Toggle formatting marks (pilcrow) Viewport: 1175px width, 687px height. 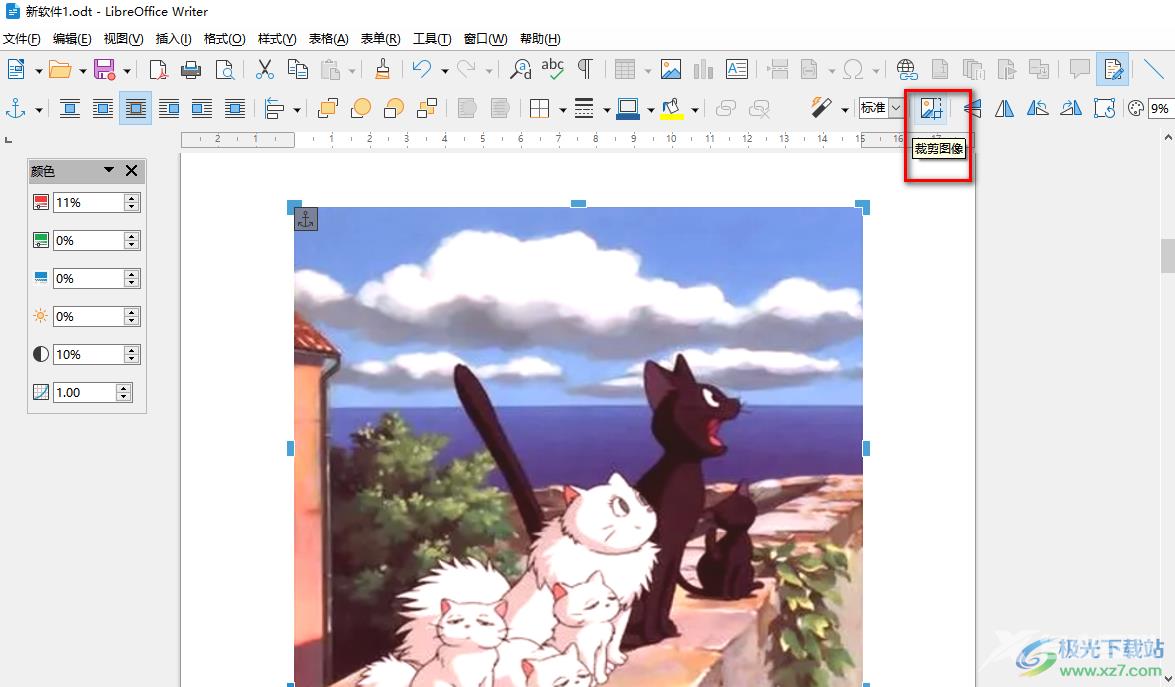(x=585, y=70)
